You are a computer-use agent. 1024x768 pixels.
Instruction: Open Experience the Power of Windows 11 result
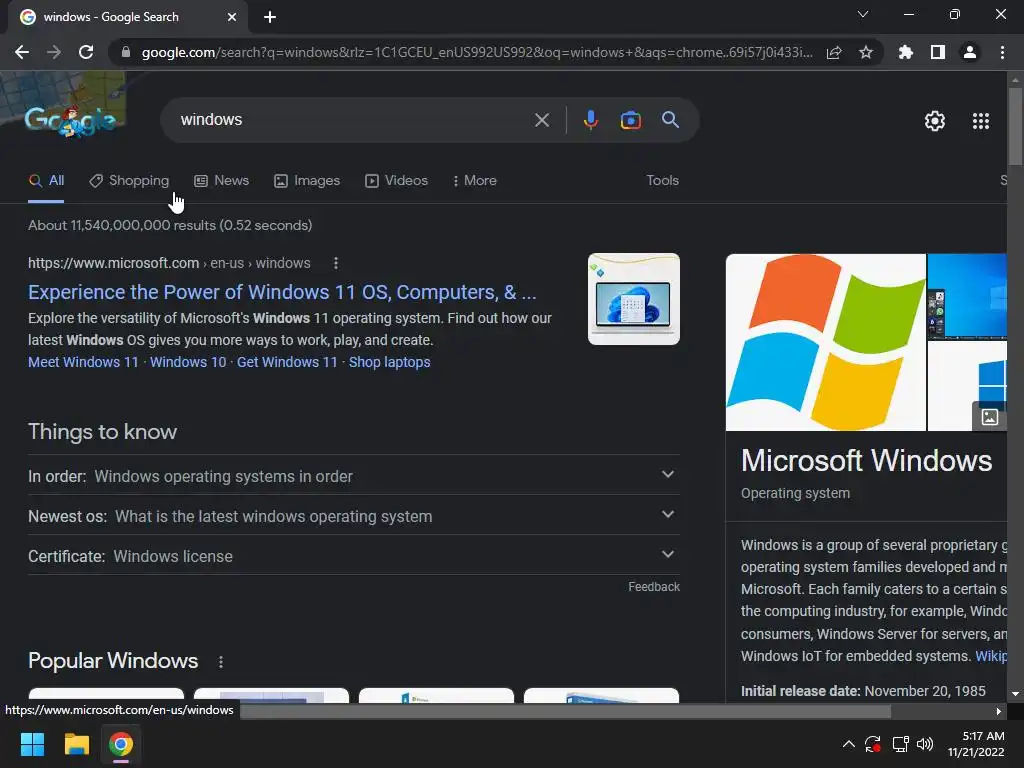click(x=282, y=292)
